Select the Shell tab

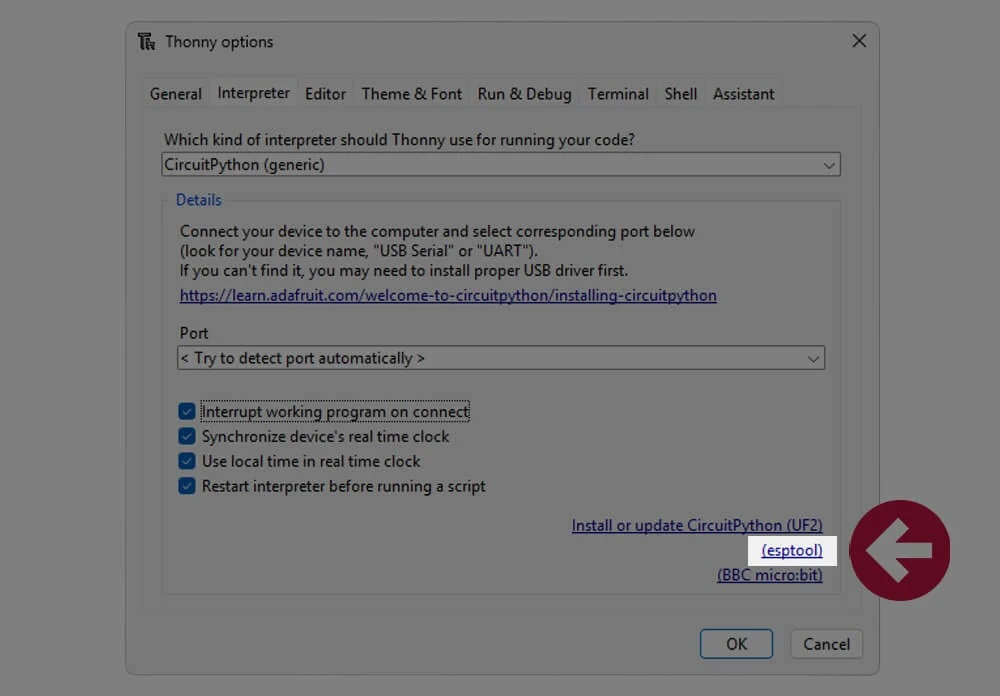tap(680, 94)
